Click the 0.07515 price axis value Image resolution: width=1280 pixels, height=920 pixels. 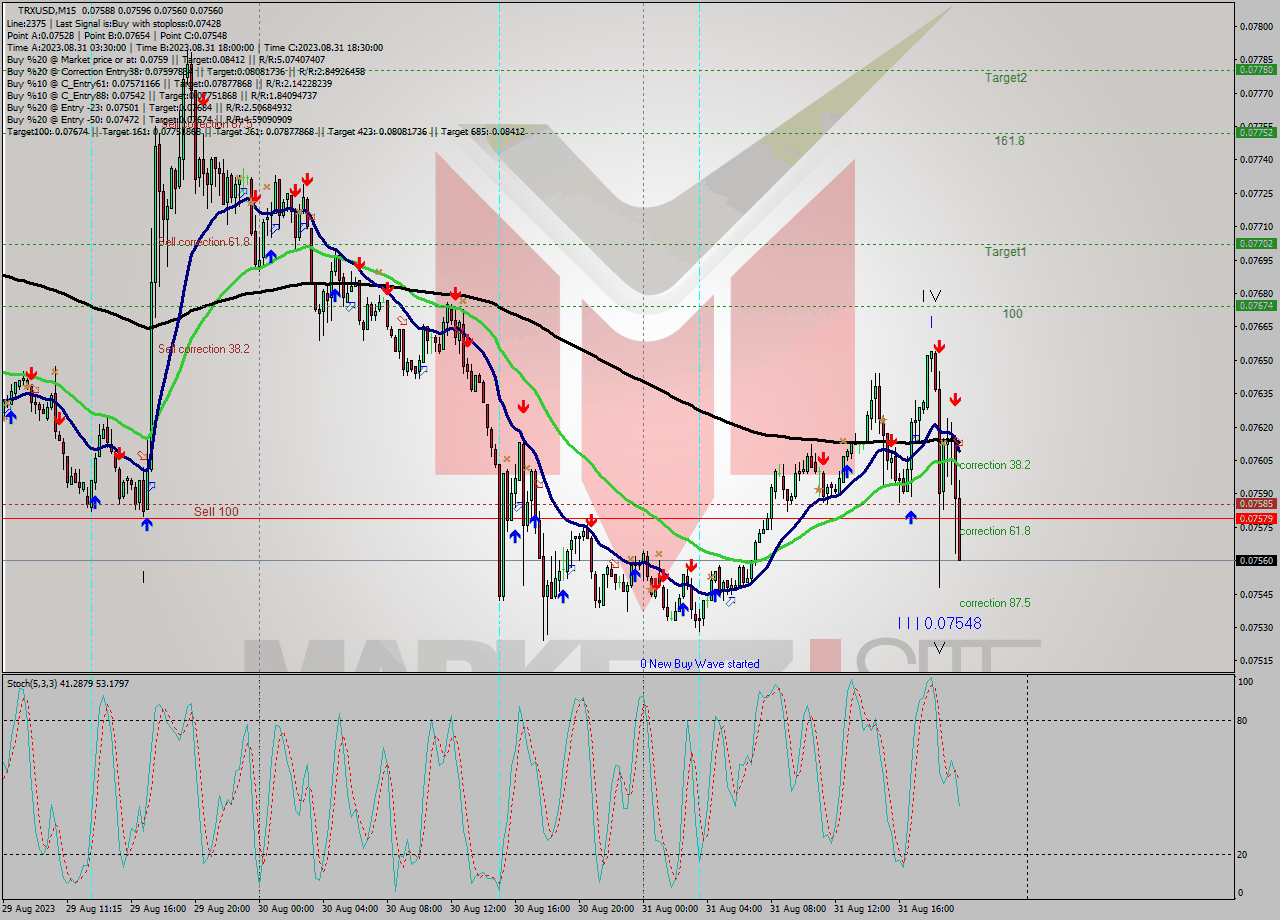(1257, 660)
